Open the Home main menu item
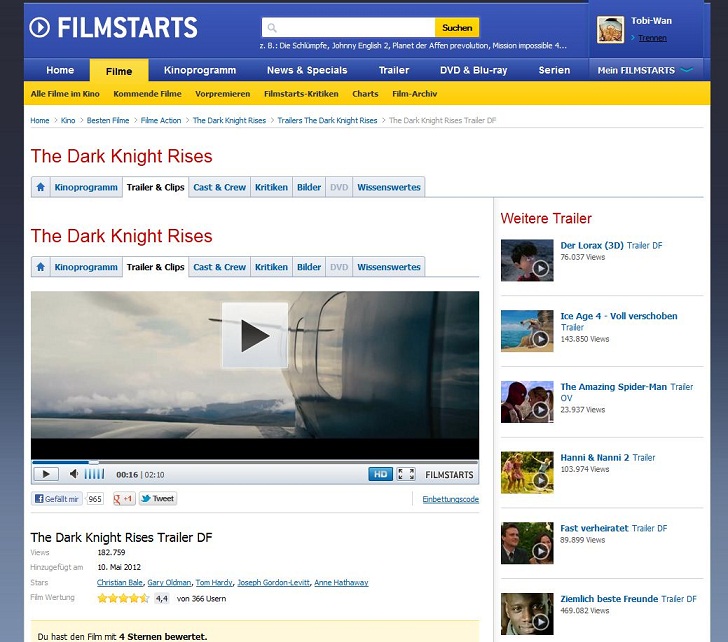728x642 pixels. 60,70
